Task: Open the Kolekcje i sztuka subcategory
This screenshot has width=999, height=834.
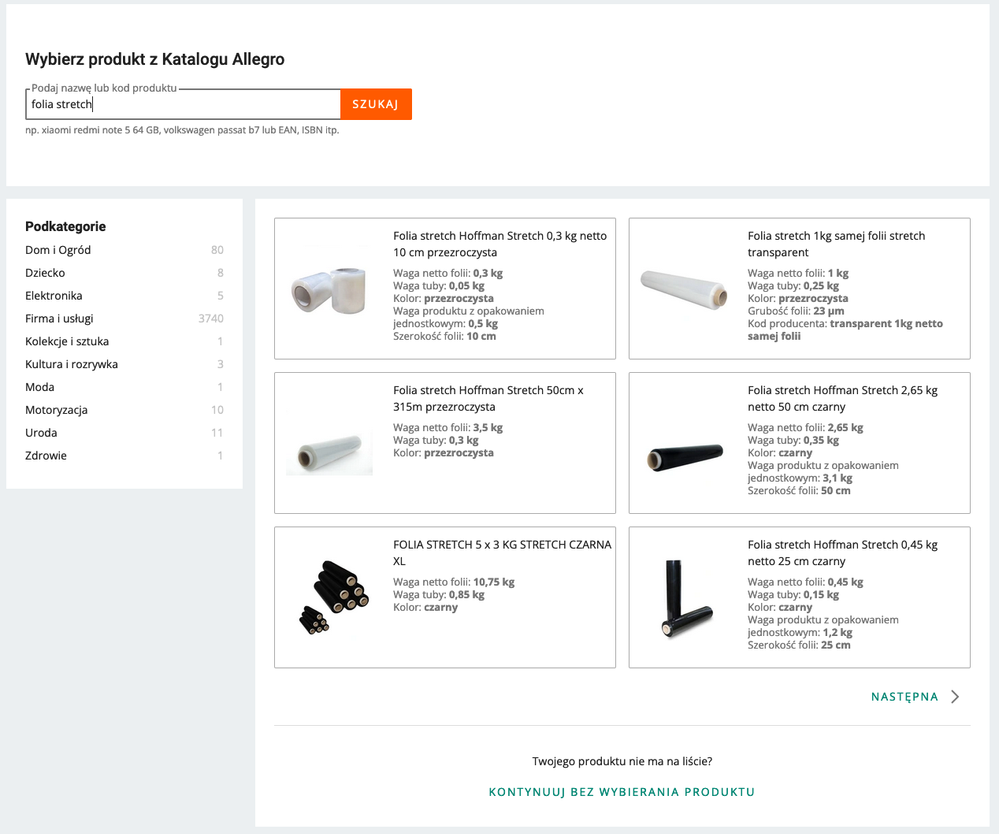Action: tap(67, 342)
